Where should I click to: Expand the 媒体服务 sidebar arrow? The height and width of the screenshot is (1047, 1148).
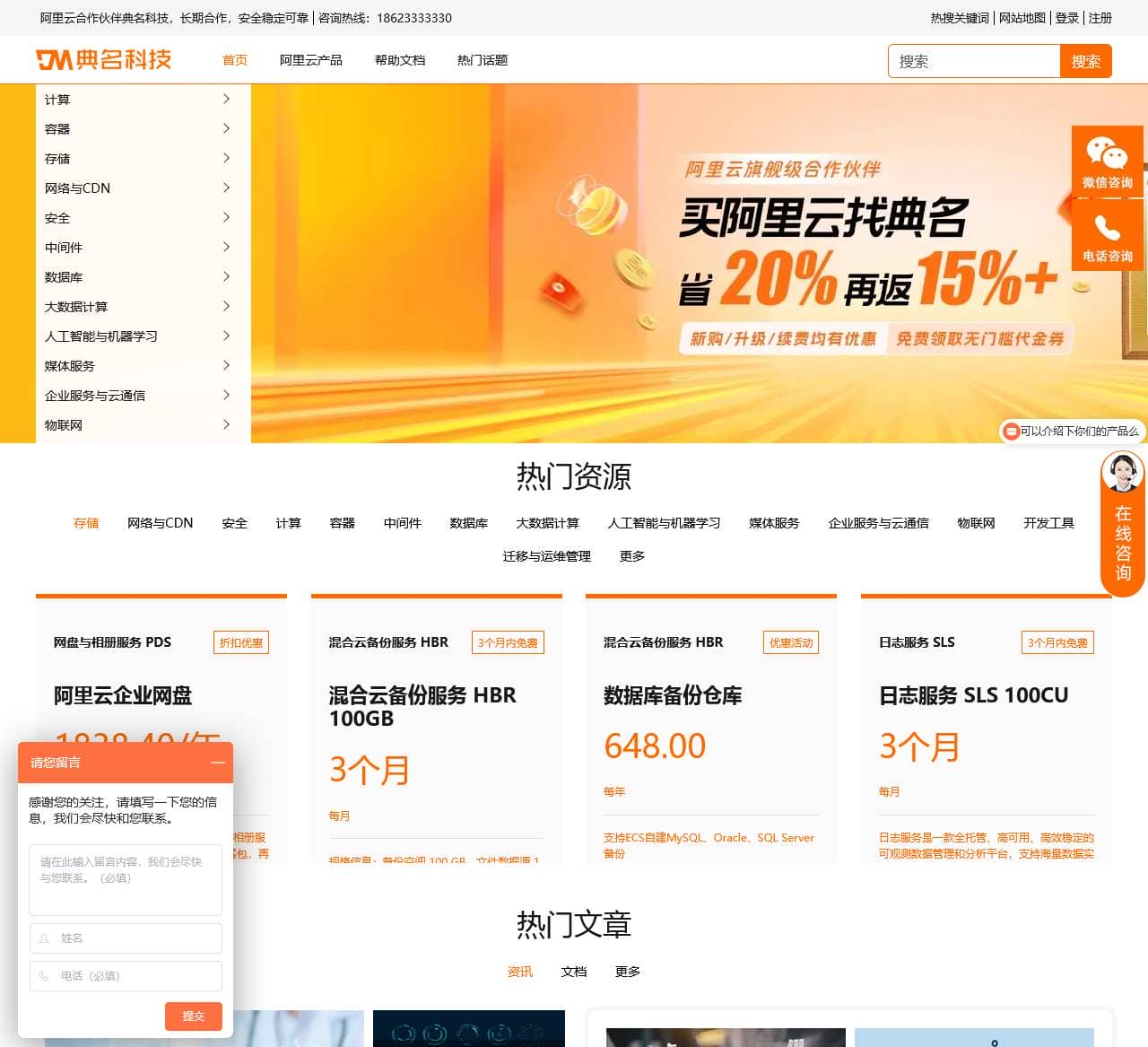(x=226, y=365)
